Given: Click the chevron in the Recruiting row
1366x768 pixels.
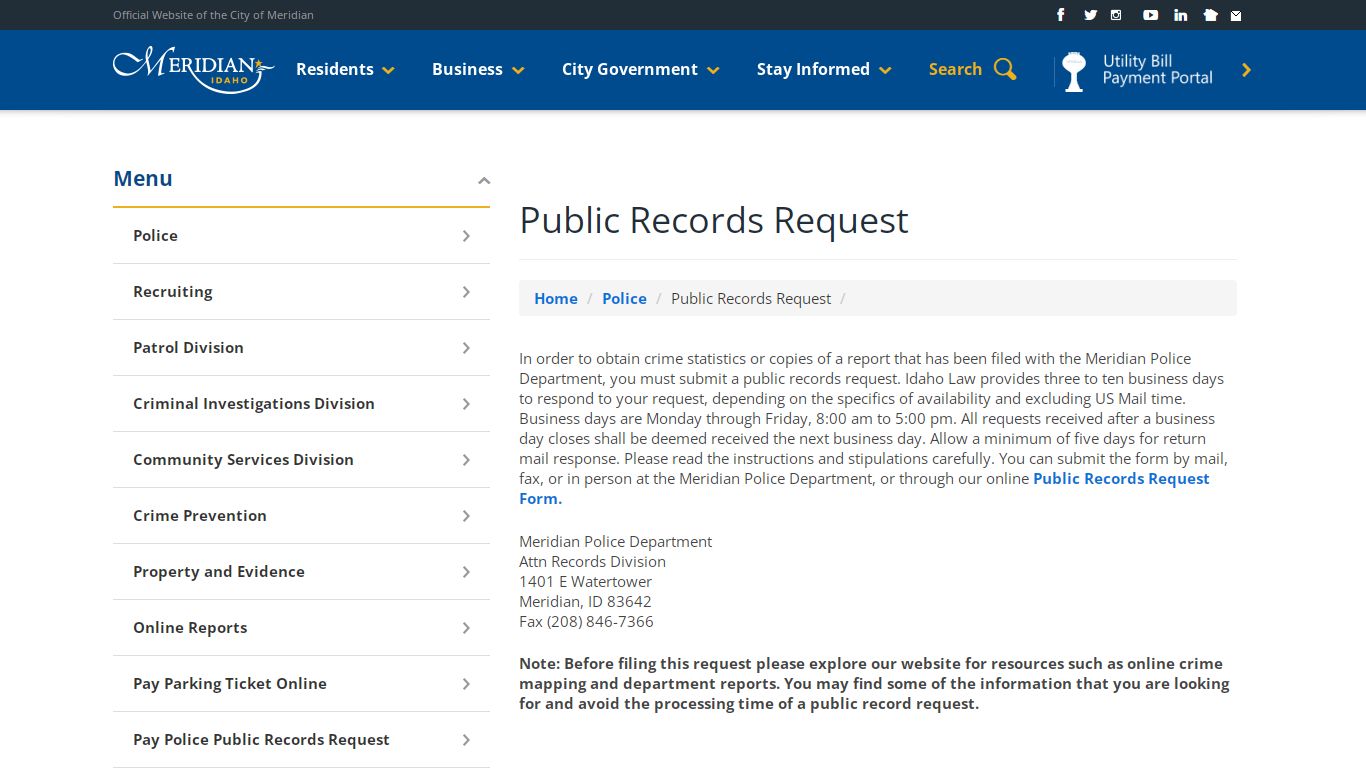Looking at the screenshot, I should (466, 292).
